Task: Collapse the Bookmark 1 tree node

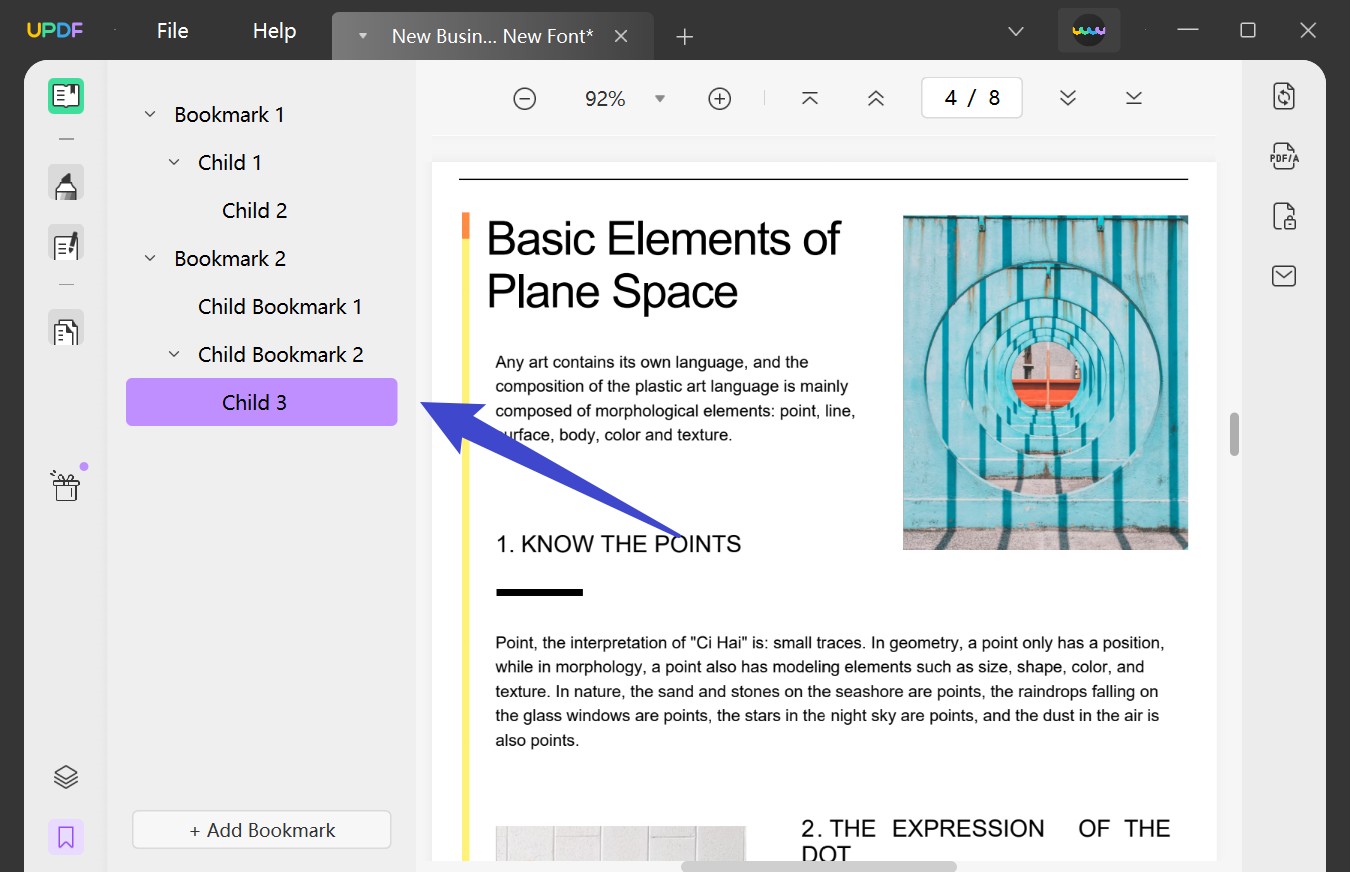Action: (150, 115)
